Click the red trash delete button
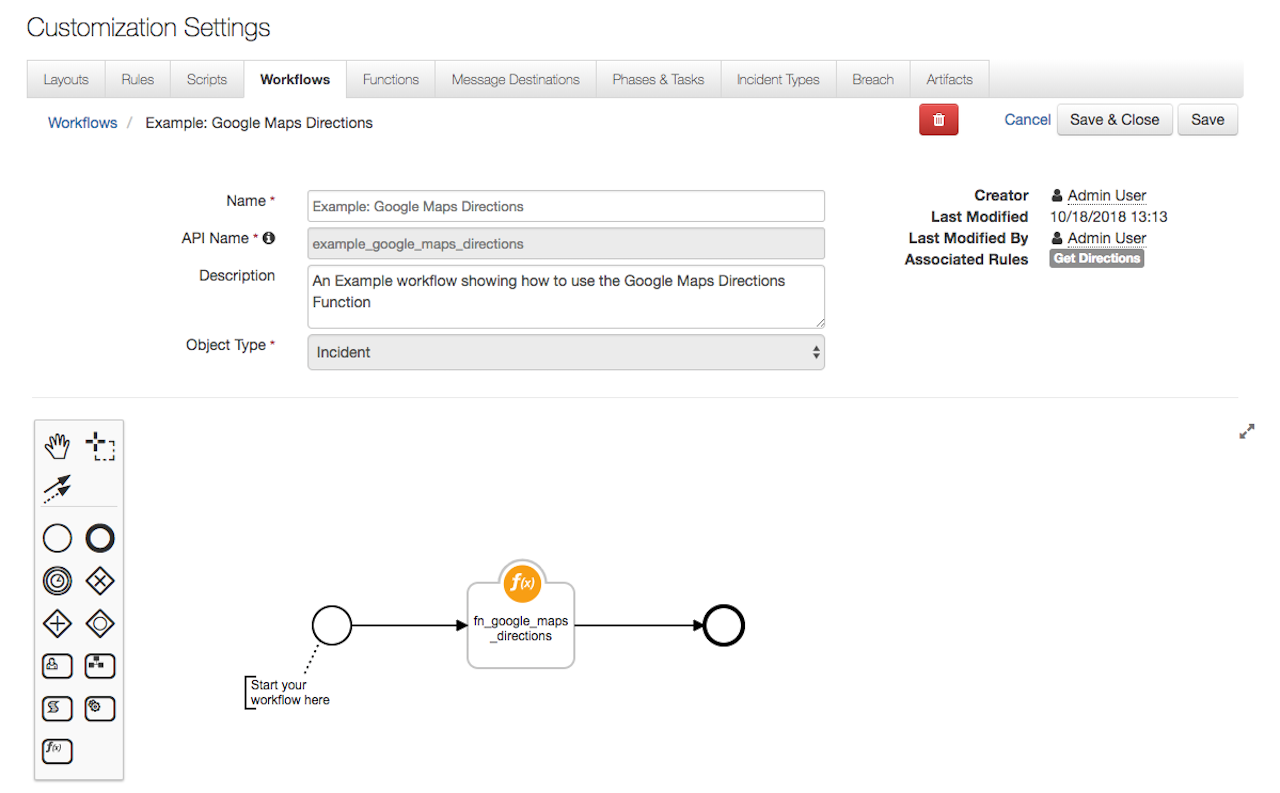 (x=939, y=120)
